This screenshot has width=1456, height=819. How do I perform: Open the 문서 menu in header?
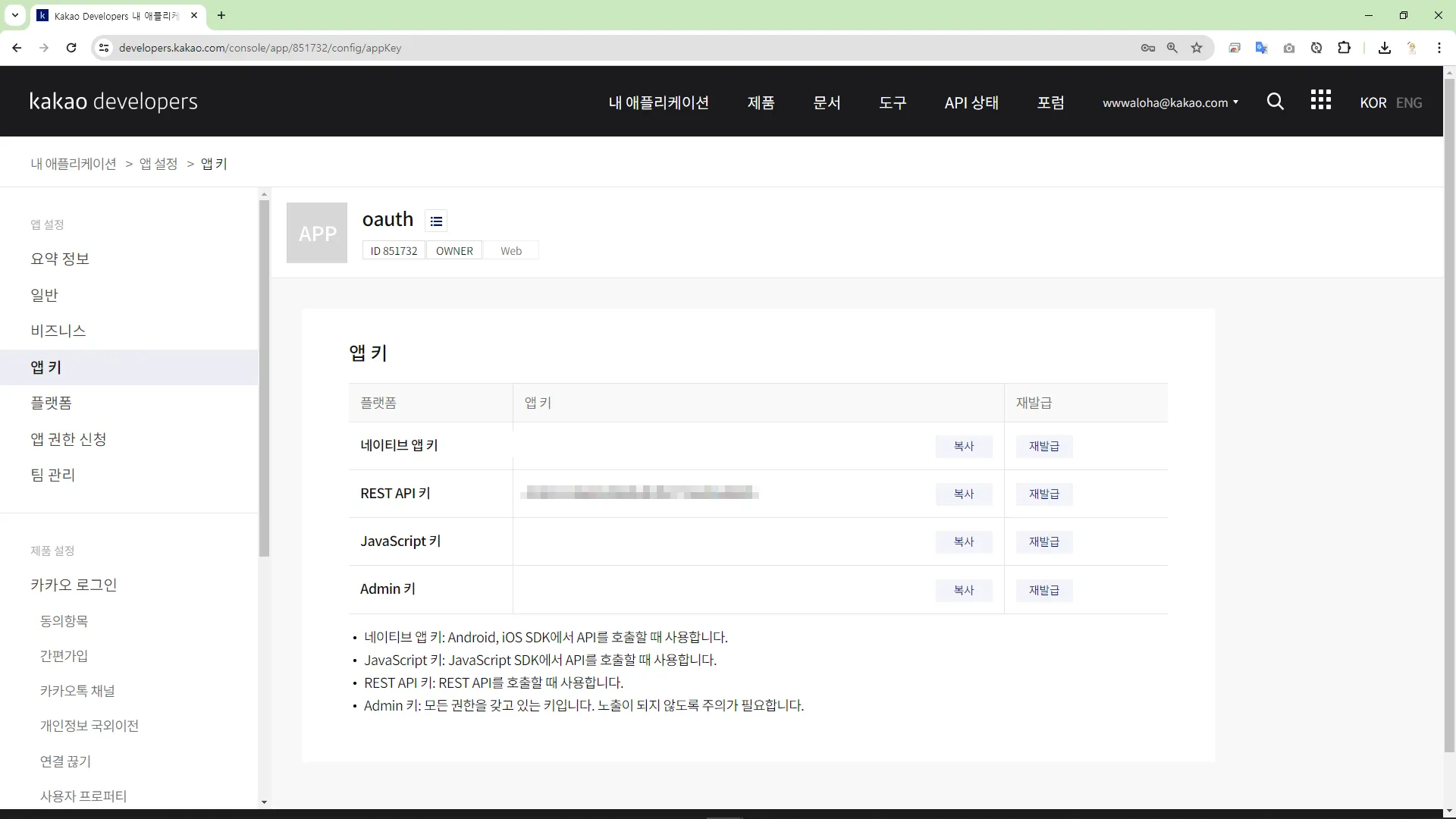point(827,102)
